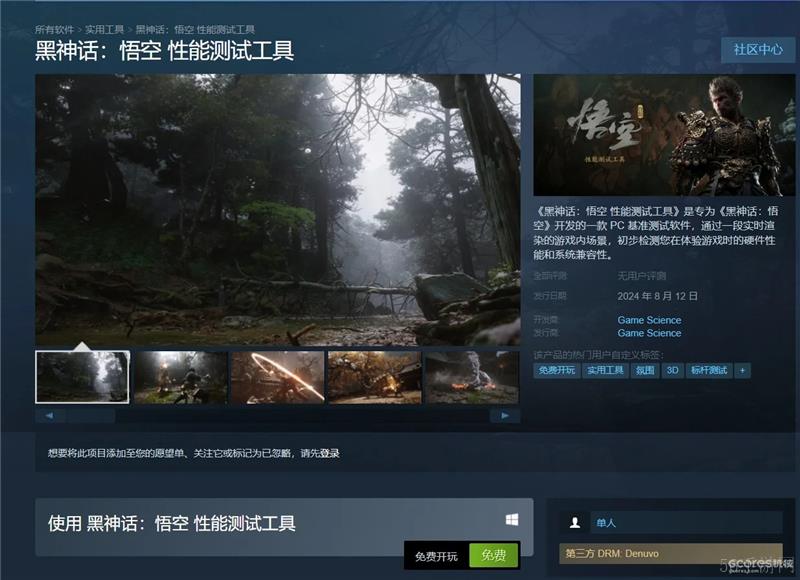Click the 第三方 DRM: Denuvo notice
This screenshot has width=800, height=580.
(x=670, y=553)
